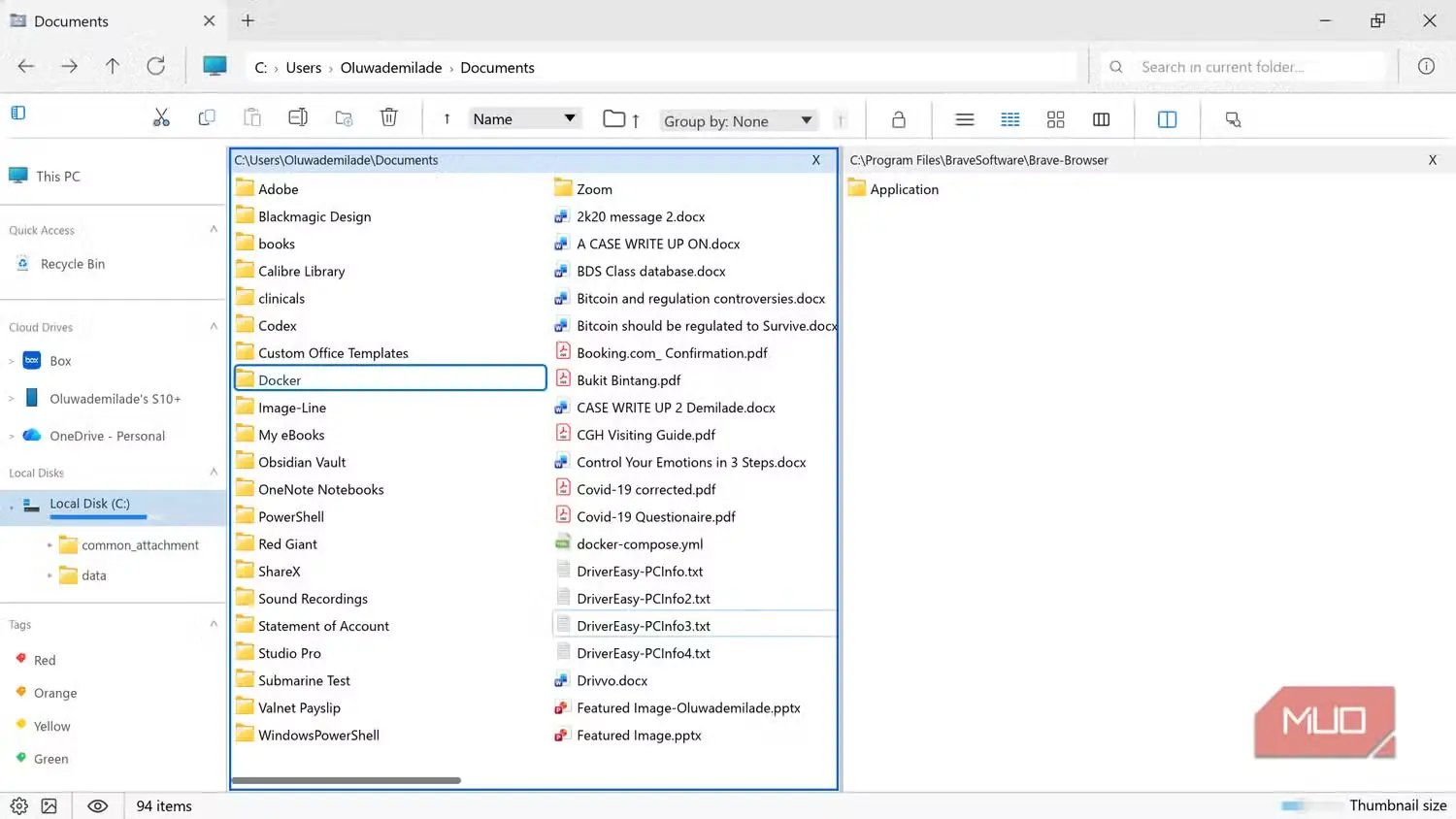
Task: Click the Paste clipboard icon
Action: [x=252, y=118]
